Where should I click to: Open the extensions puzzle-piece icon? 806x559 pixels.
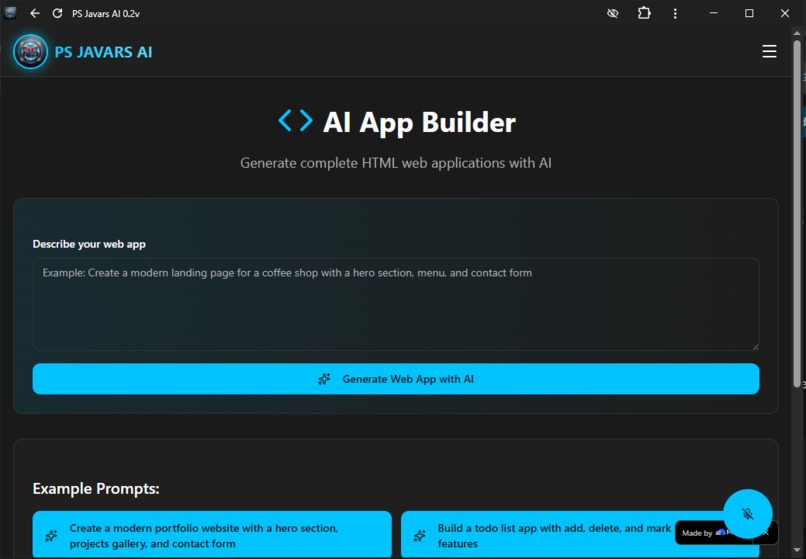point(644,13)
